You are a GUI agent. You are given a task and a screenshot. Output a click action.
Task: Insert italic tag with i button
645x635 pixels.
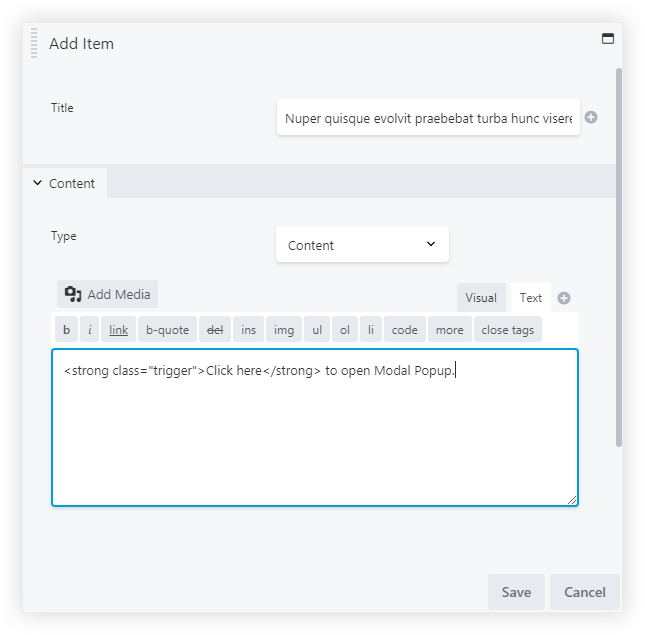point(90,330)
